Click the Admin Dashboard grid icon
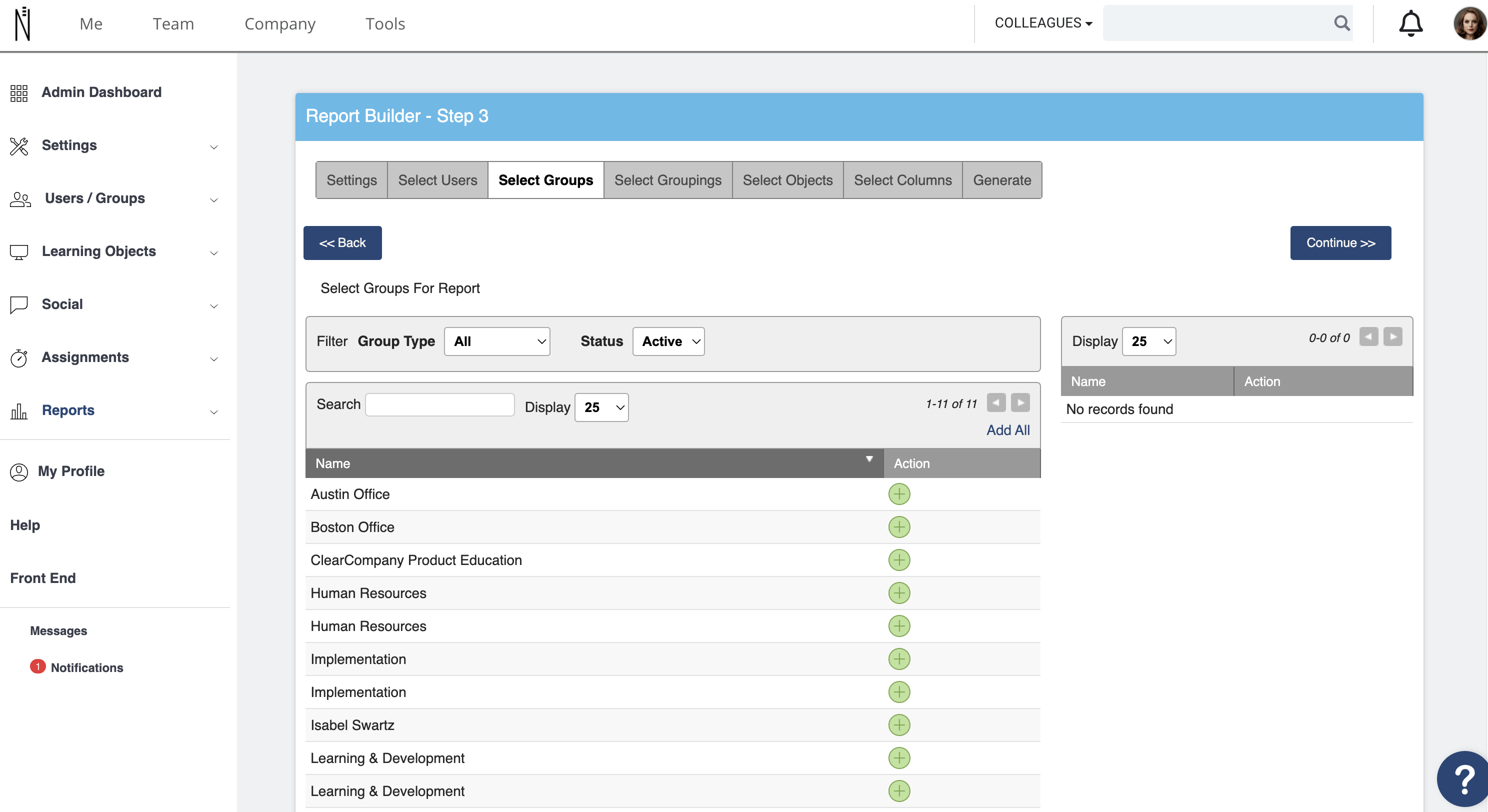The height and width of the screenshot is (812, 1488). coord(18,92)
